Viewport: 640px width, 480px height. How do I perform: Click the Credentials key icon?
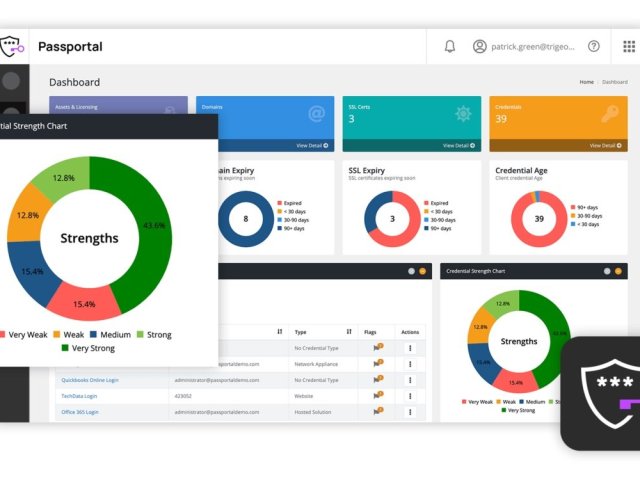[610, 114]
